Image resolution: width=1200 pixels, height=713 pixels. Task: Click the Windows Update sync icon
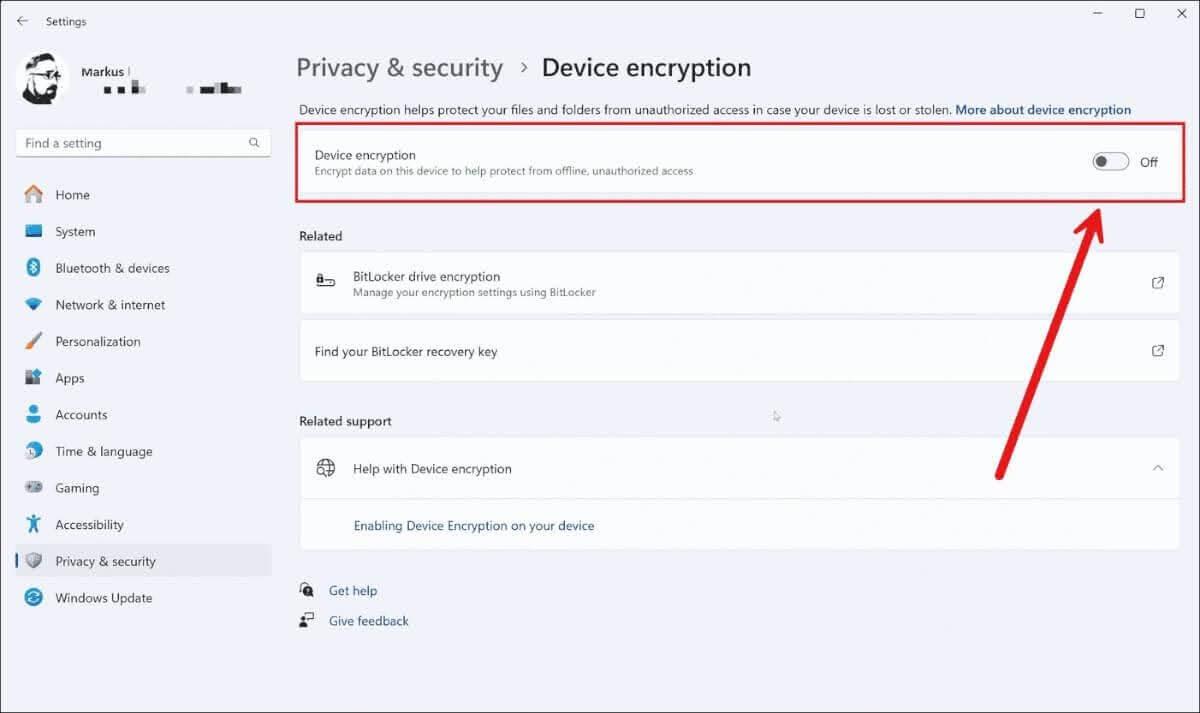(34, 598)
